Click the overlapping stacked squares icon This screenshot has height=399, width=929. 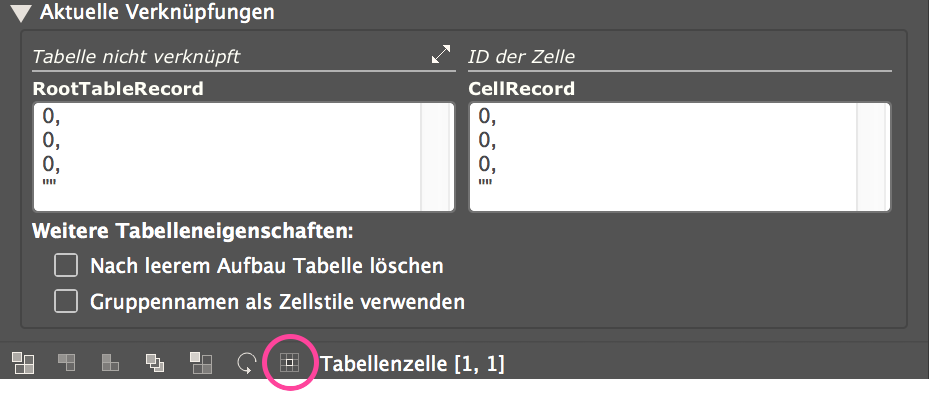[155, 362]
